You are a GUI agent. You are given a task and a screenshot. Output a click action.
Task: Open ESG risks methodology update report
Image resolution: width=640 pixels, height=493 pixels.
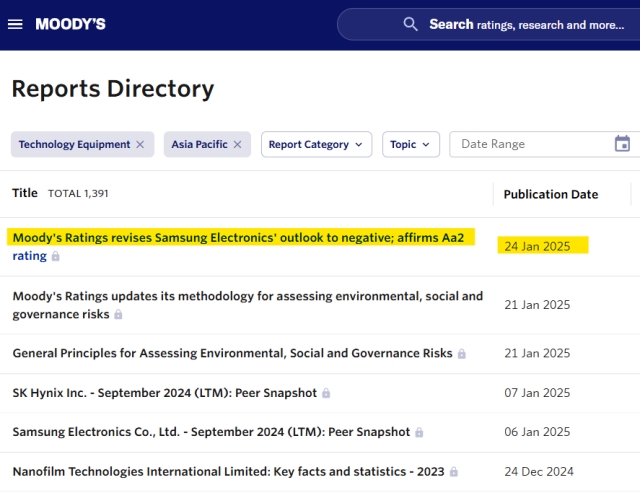247,296
